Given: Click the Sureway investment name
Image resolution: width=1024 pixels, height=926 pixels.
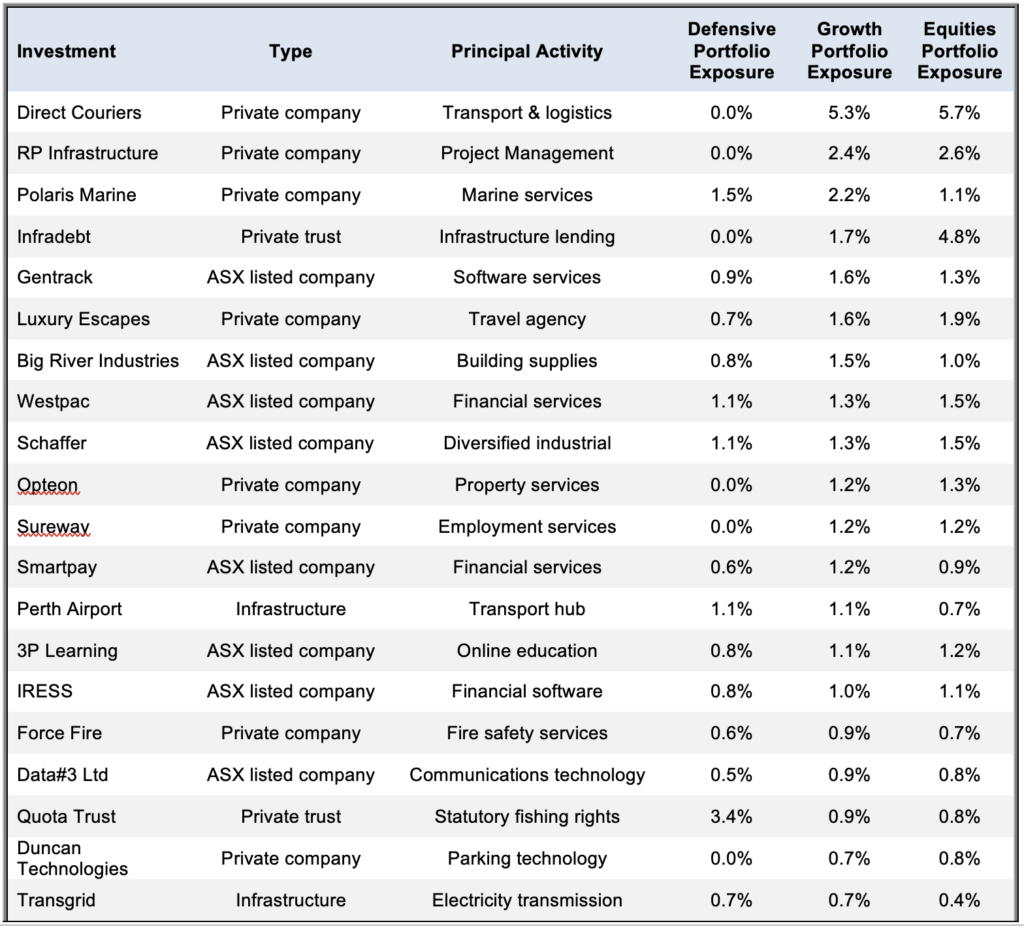Looking at the screenshot, I should pyautogui.click(x=54, y=526).
